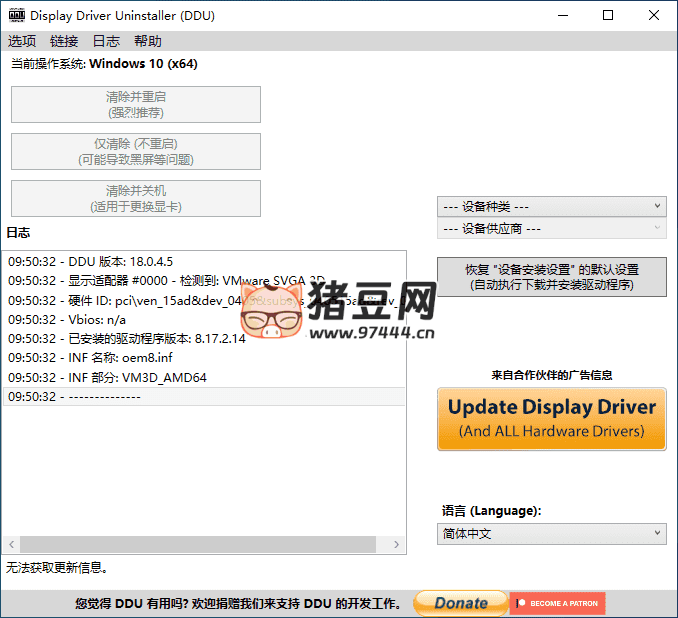The height and width of the screenshot is (618, 678).
Task: Open the 日志 menu
Action: 106,41
